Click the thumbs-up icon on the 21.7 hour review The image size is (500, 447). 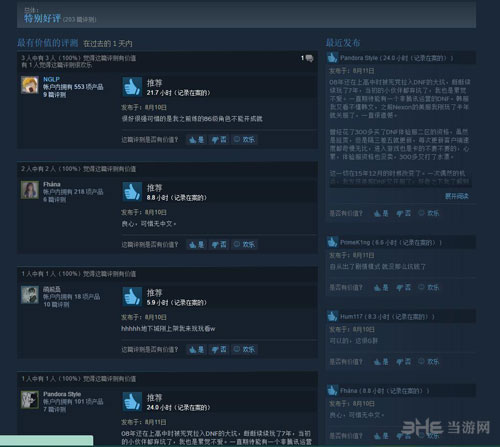[x=132, y=87]
